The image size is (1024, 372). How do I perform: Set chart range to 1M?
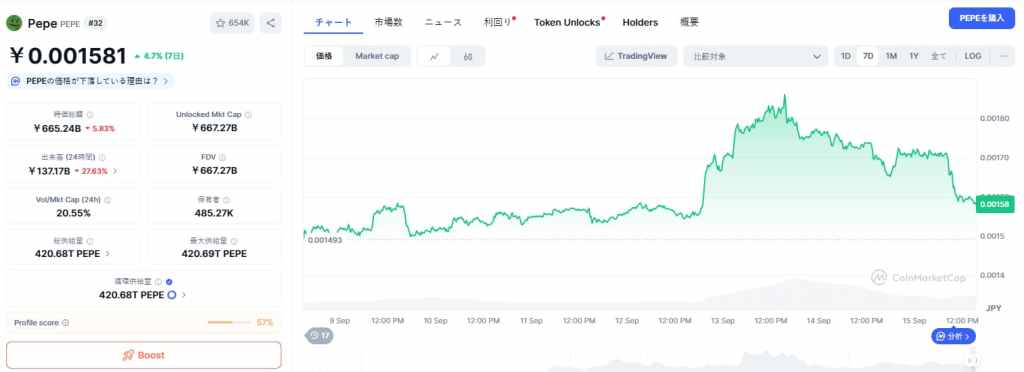[891, 56]
